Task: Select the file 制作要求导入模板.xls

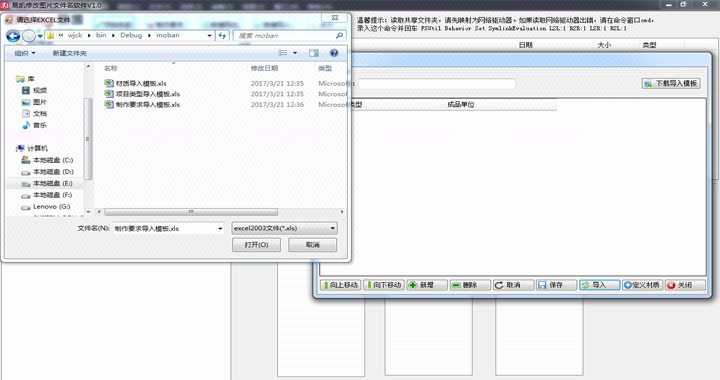Action: point(148,104)
